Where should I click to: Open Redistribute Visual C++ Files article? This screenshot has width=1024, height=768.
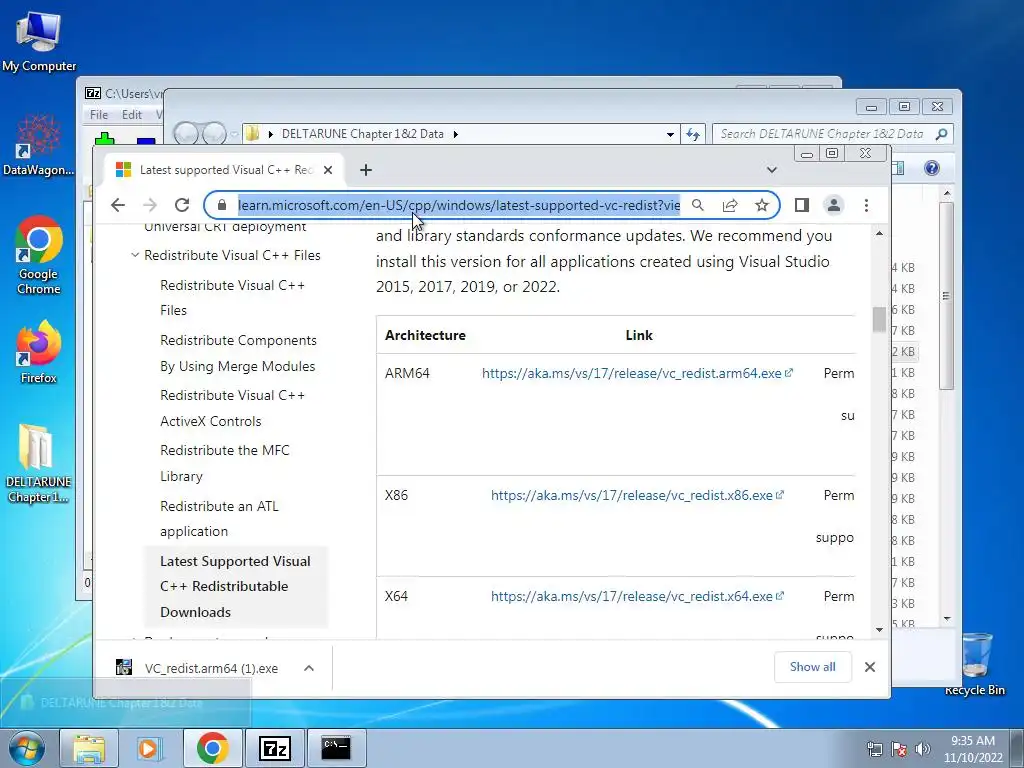(232, 297)
